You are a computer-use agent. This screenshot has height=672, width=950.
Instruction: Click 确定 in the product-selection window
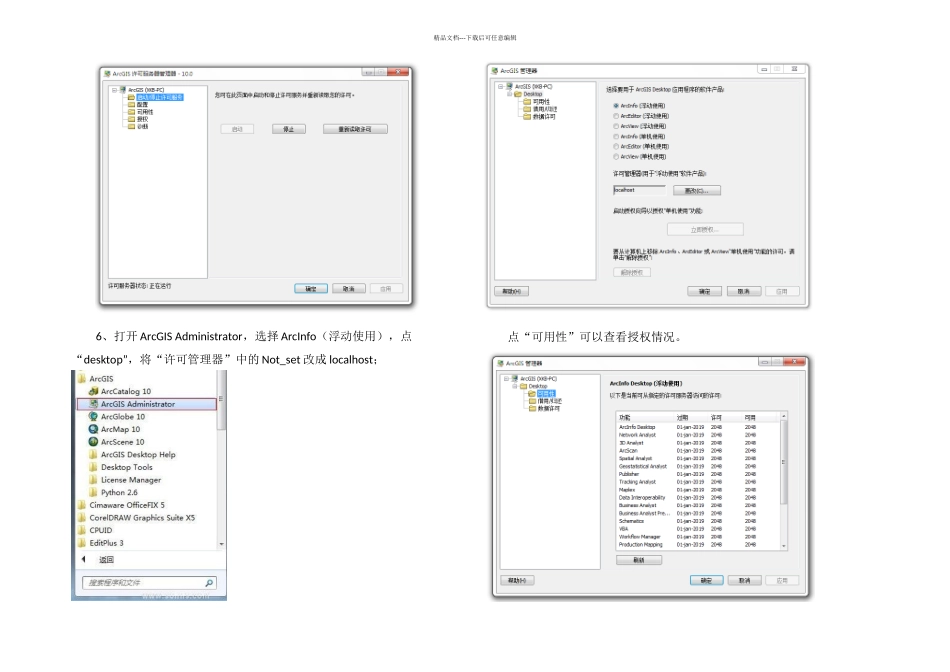click(x=705, y=291)
